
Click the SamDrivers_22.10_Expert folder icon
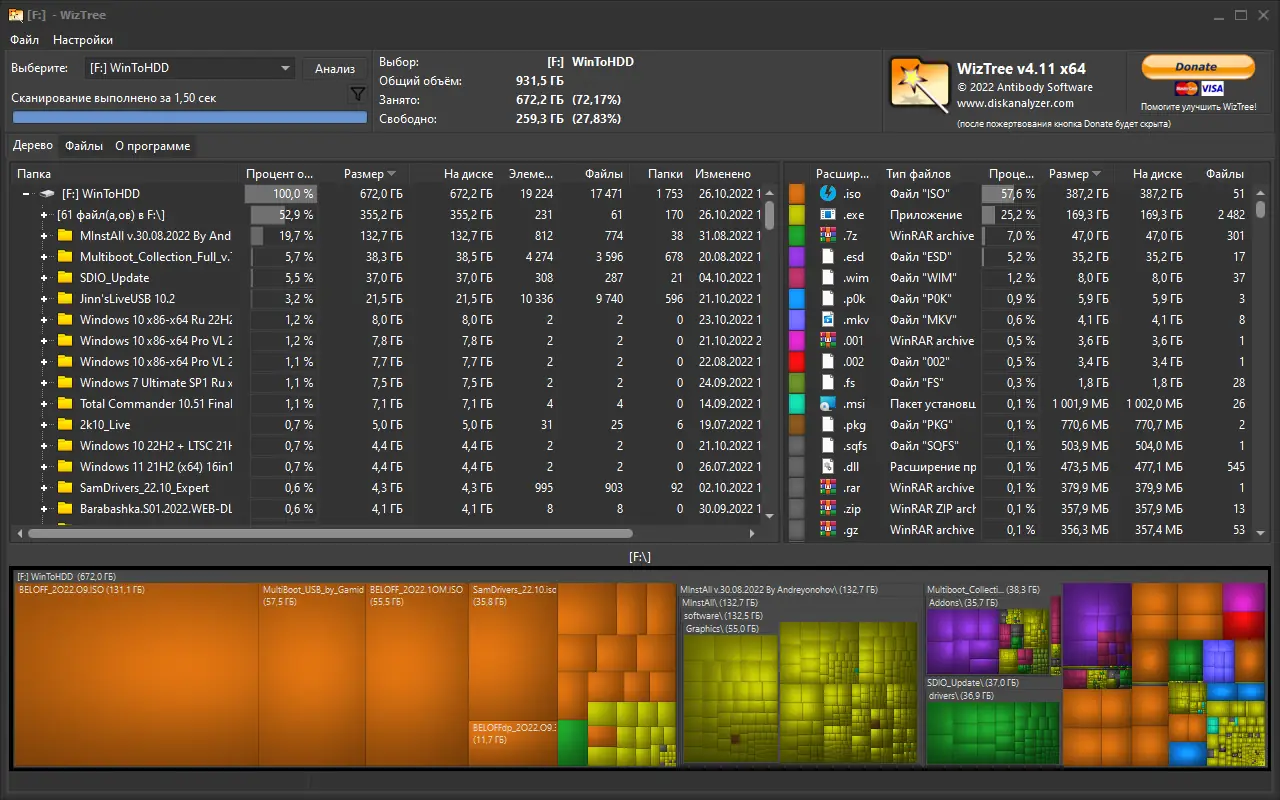pyautogui.click(x=65, y=488)
